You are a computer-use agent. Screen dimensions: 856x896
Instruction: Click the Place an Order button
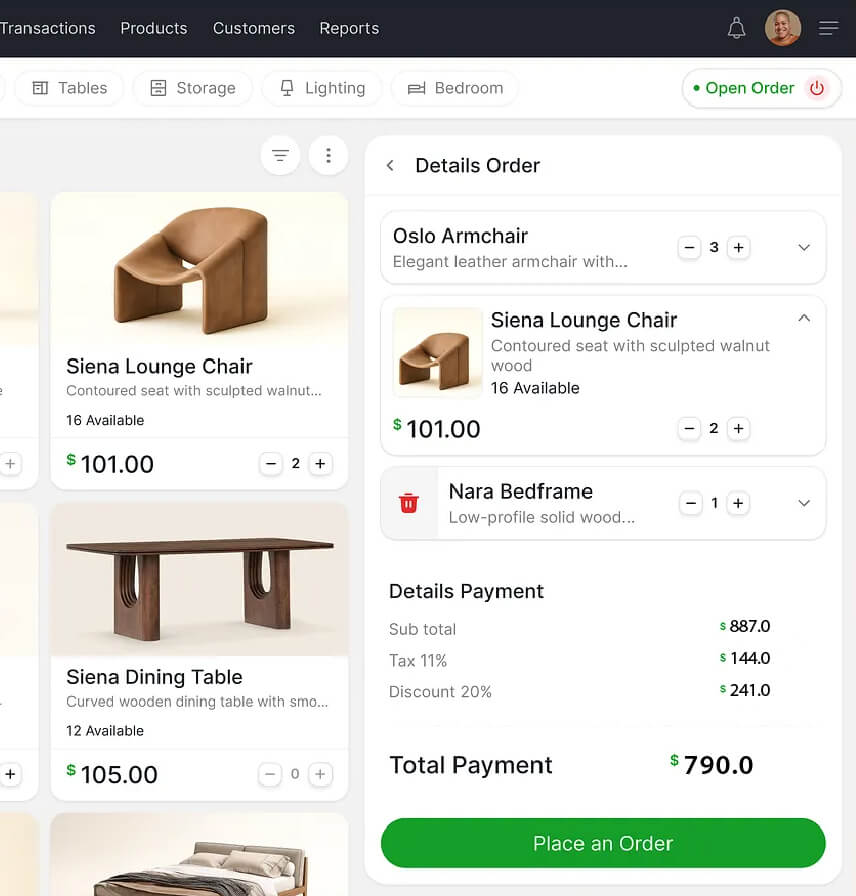point(602,843)
